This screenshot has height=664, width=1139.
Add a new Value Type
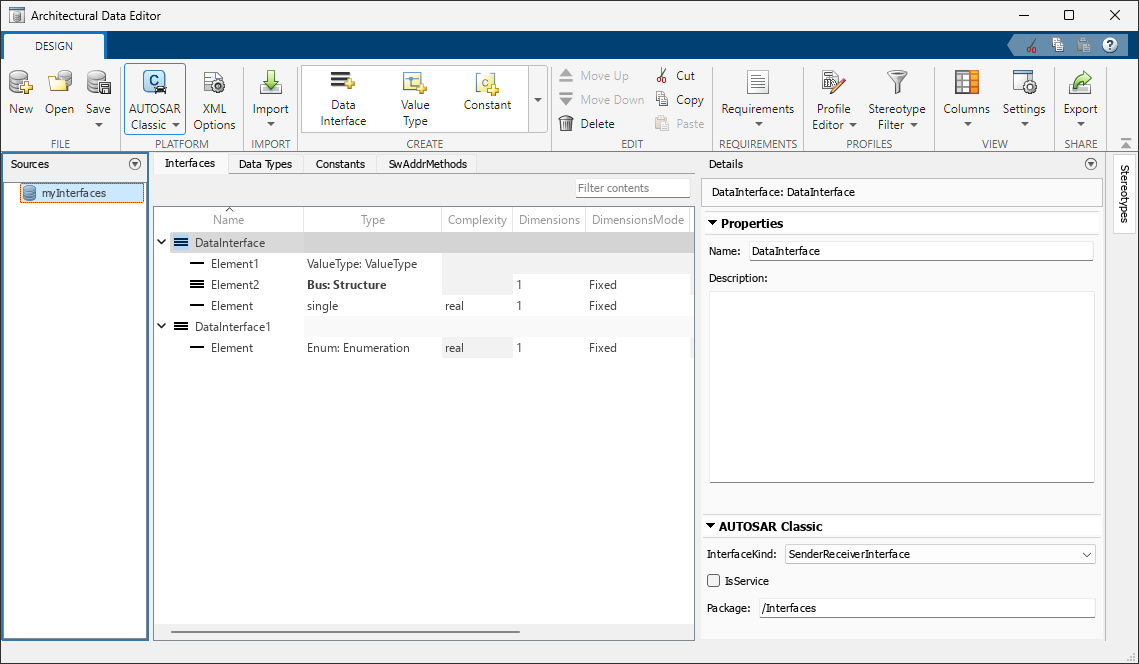415,99
